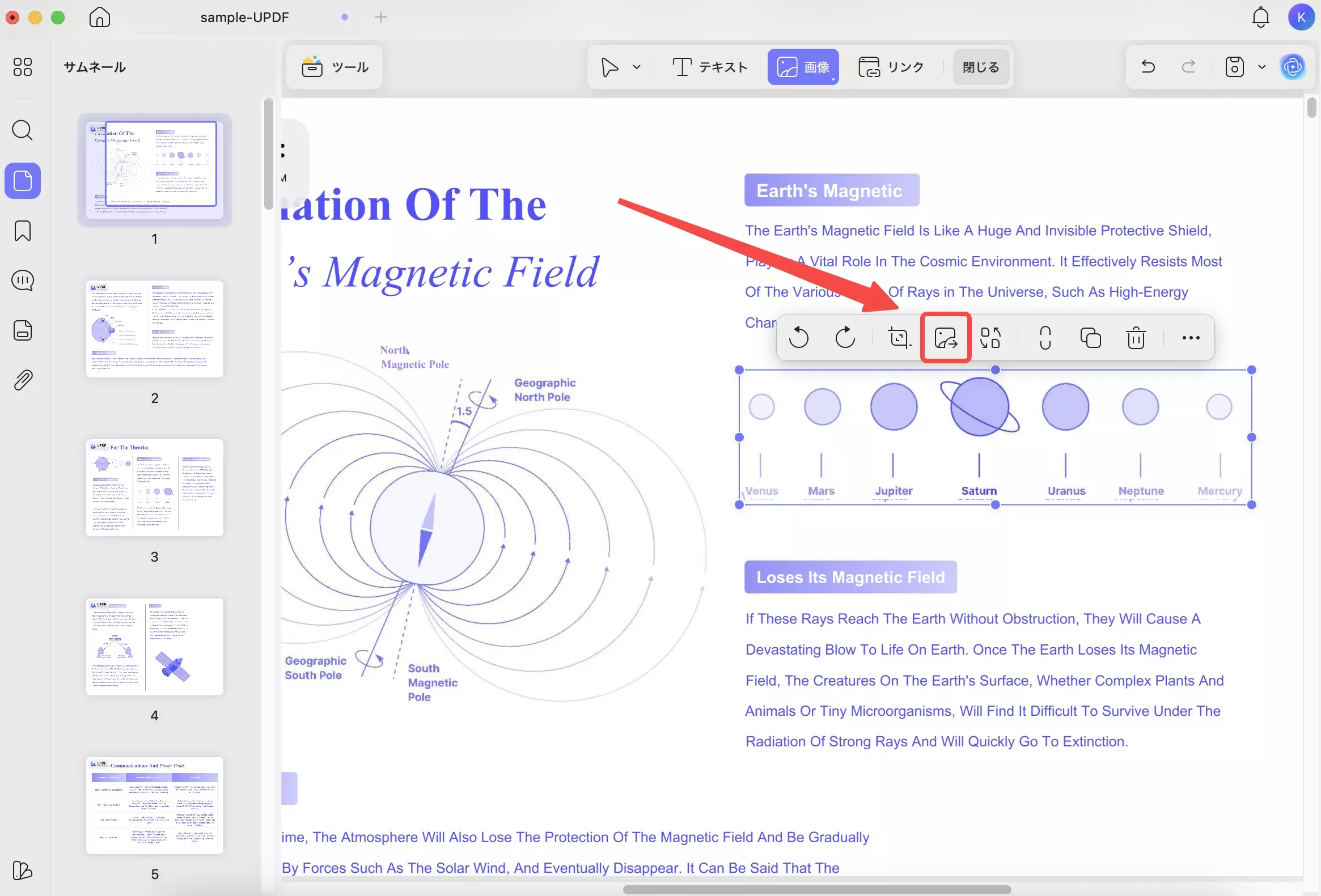
Task: Expand the save options dropdown arrow
Action: pos(1262,67)
